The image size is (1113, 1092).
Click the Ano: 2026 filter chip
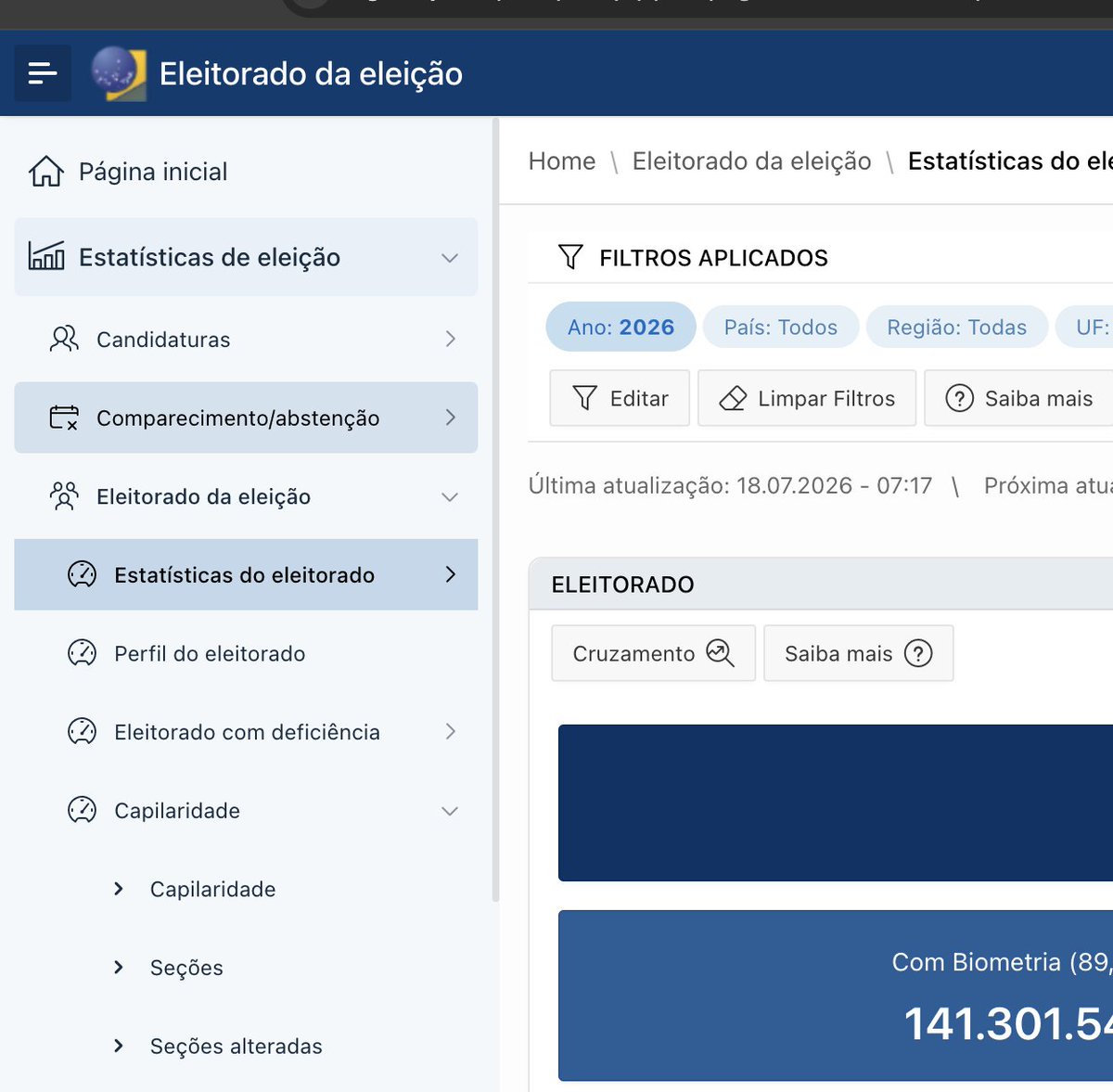pyautogui.click(x=620, y=327)
